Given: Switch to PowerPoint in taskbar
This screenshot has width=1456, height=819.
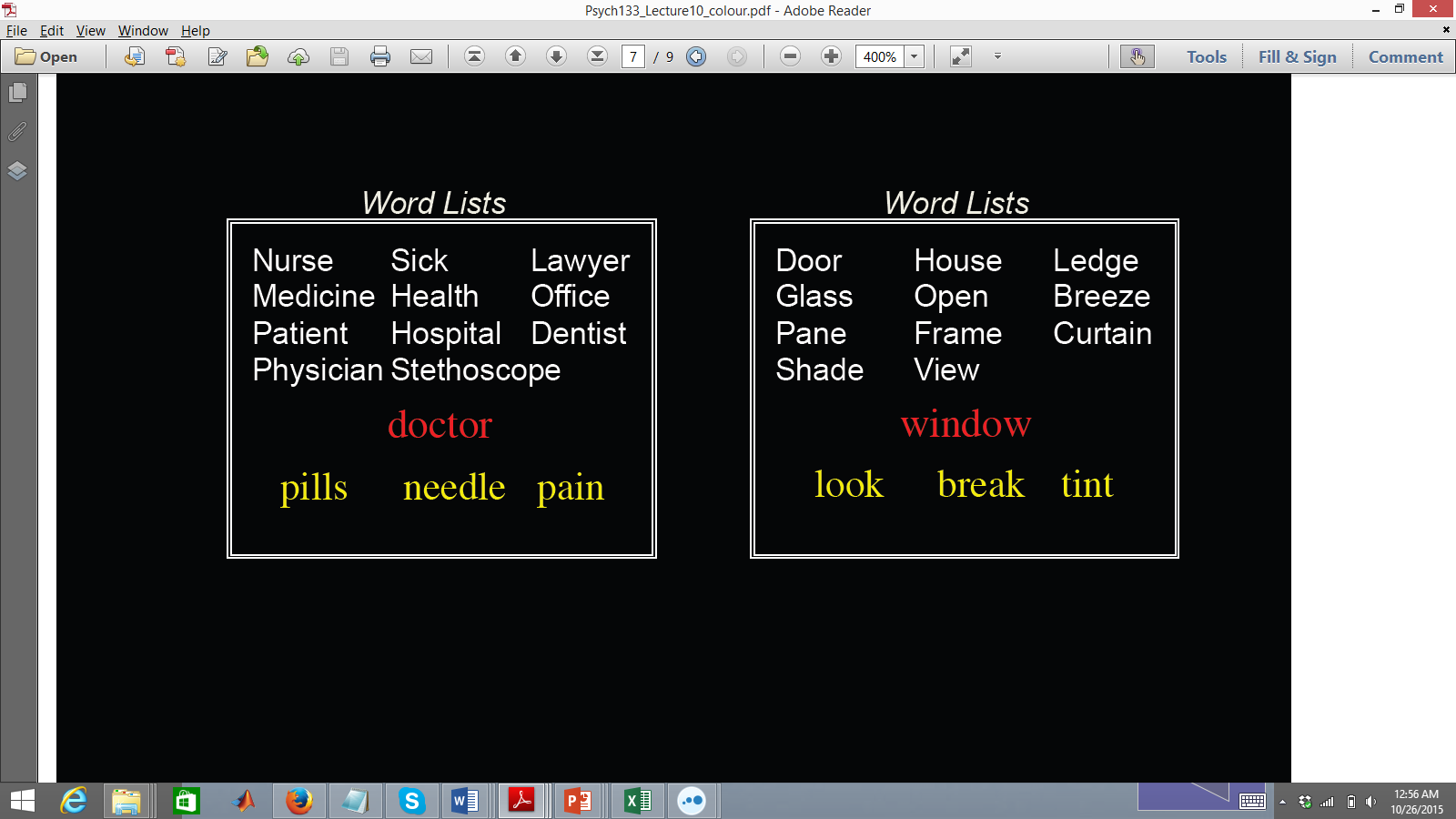Looking at the screenshot, I should point(578,801).
